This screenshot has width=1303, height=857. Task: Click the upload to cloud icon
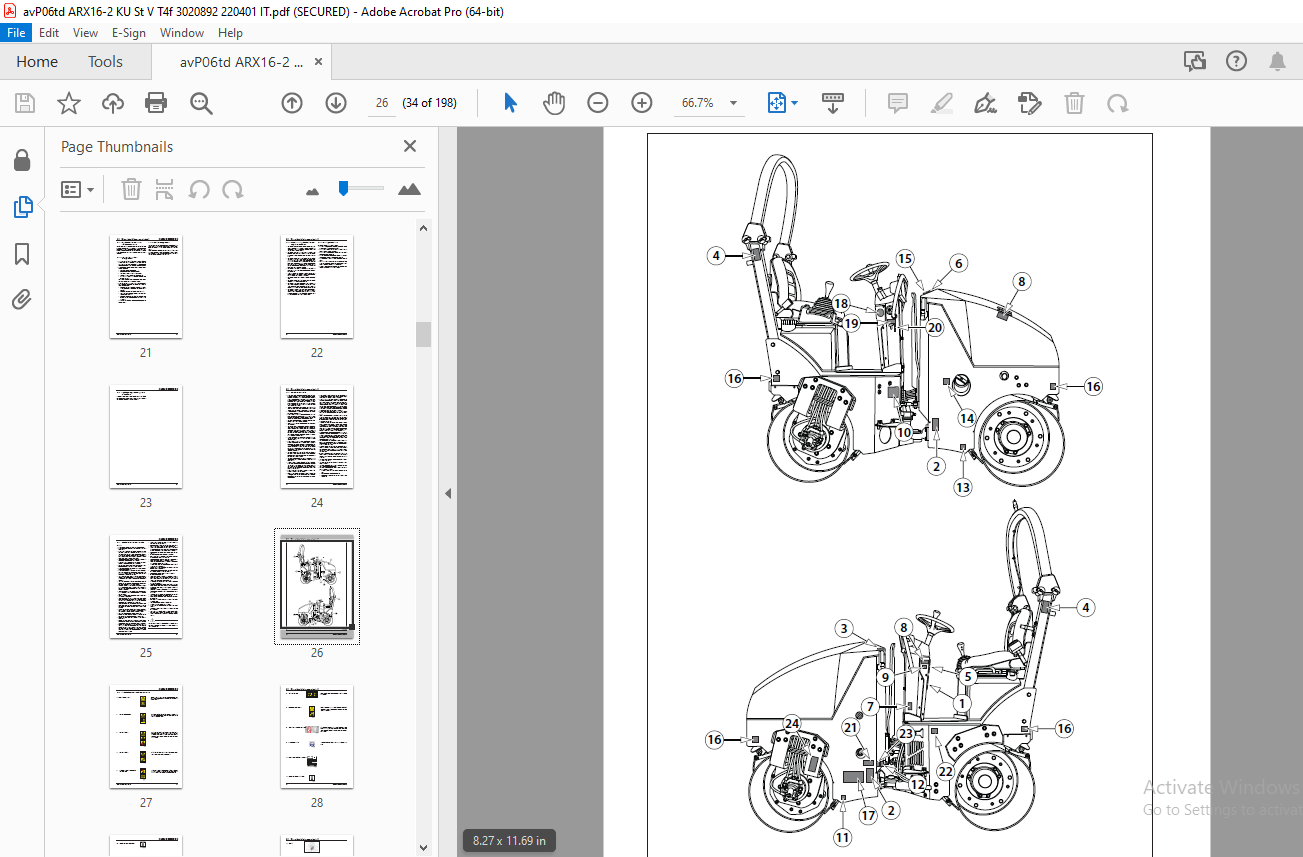tap(113, 103)
